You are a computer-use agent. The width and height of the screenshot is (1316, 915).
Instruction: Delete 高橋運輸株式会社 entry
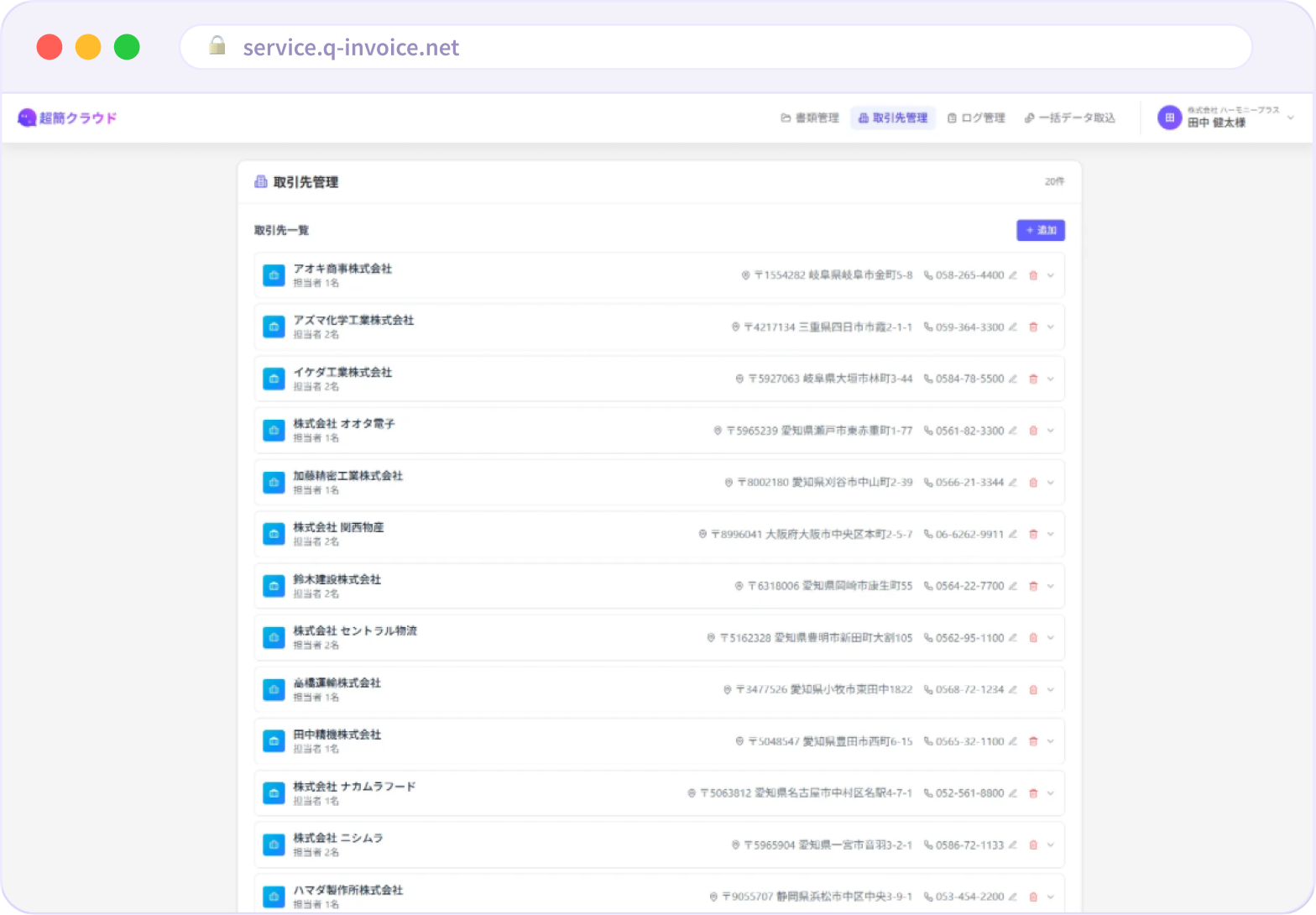pos(1033,690)
